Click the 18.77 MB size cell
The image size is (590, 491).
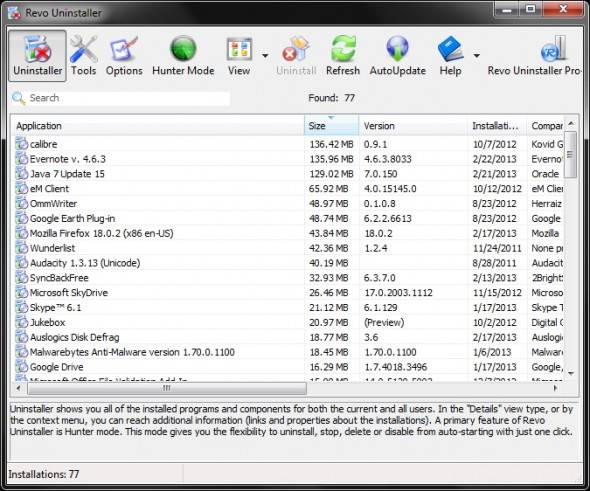[x=328, y=337]
